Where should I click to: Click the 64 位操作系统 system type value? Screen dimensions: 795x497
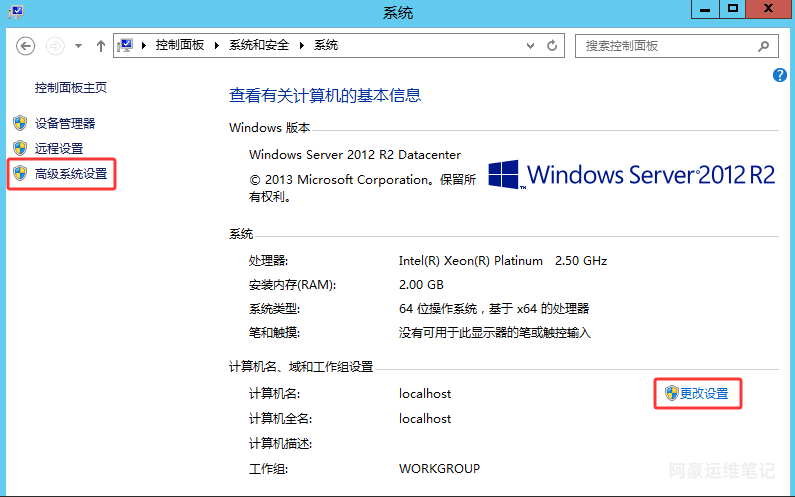pos(494,308)
